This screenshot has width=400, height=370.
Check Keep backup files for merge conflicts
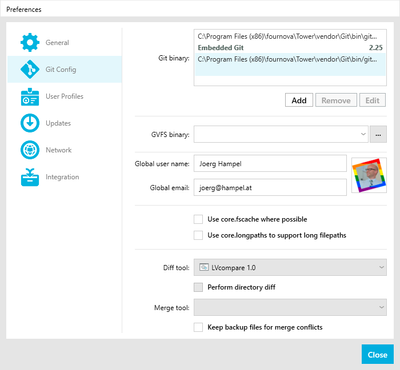[198, 327]
